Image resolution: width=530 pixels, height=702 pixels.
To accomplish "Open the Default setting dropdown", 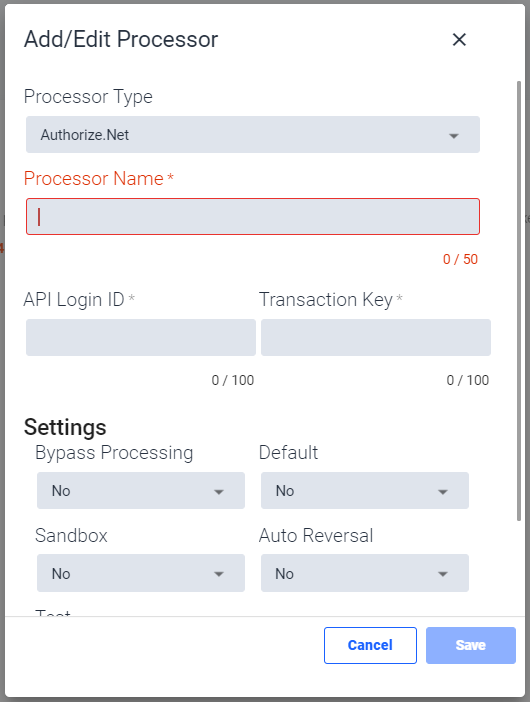I will 365,491.
